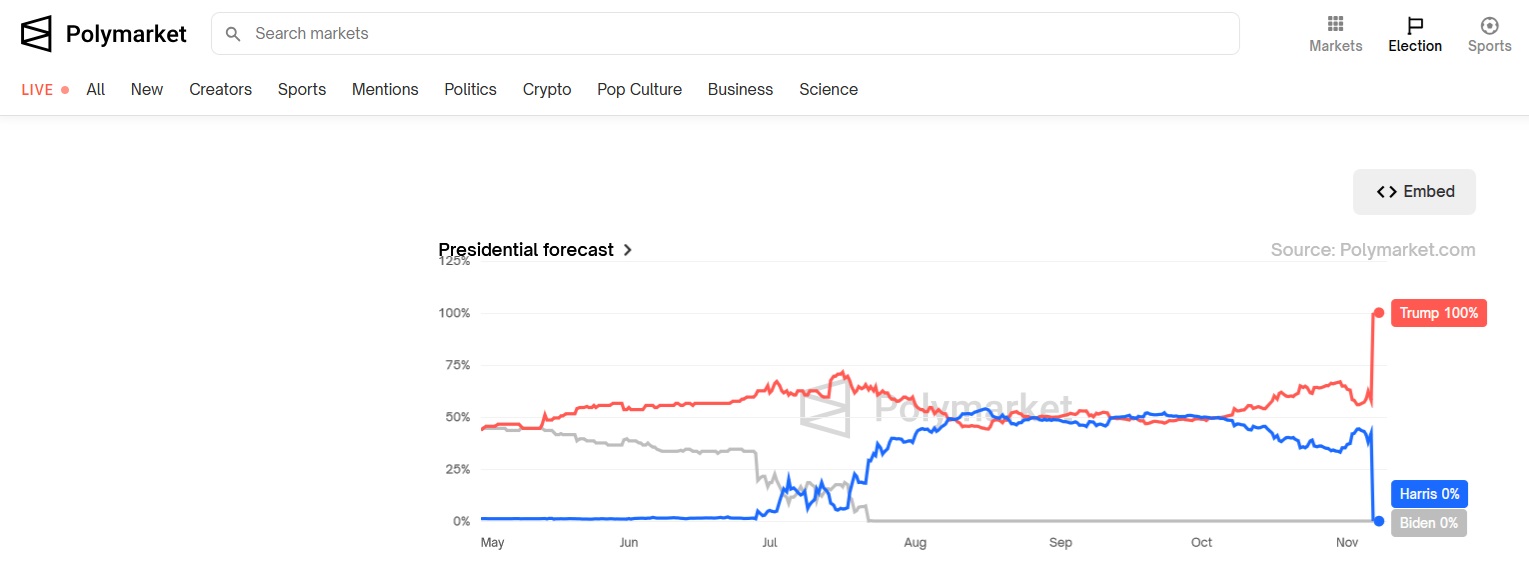Image resolution: width=1529 pixels, height=572 pixels.
Task: Switch to the Pop Culture tab
Action: tap(639, 89)
